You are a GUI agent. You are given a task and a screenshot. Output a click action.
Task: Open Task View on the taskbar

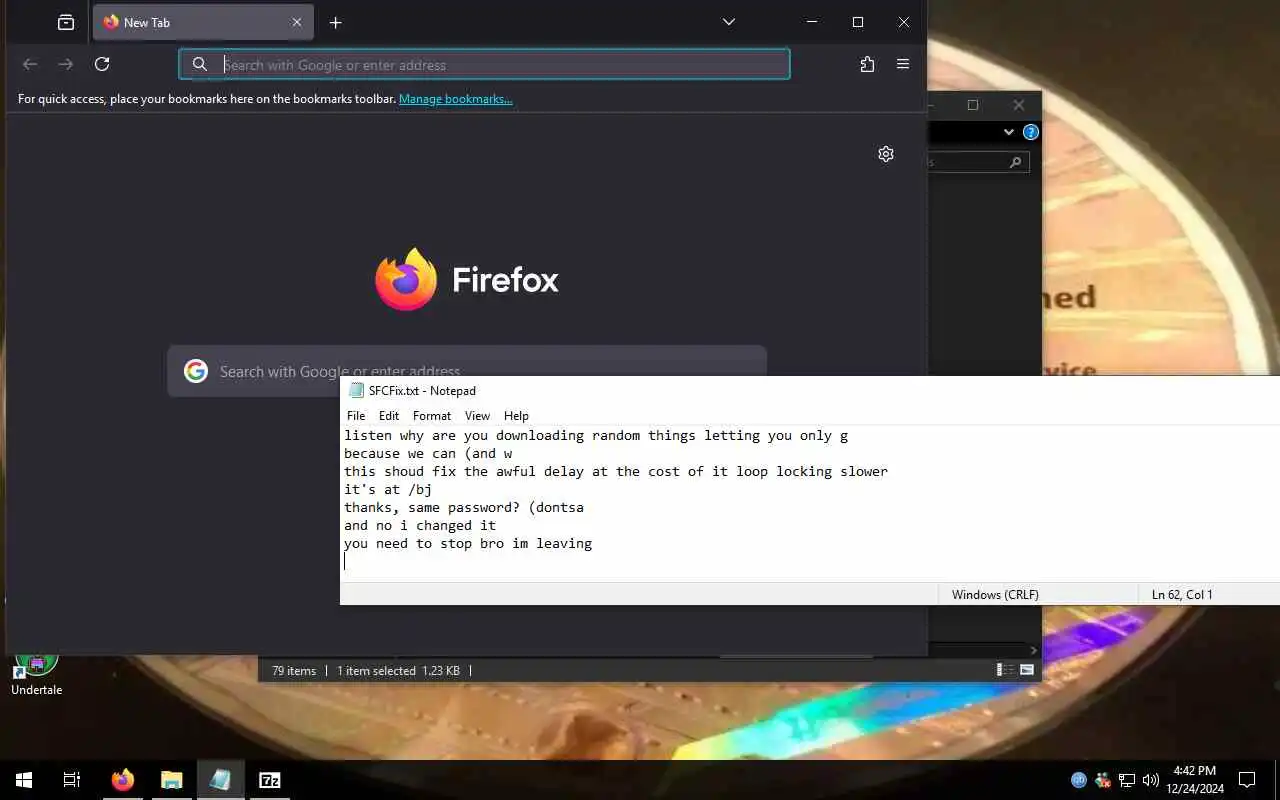point(72,780)
